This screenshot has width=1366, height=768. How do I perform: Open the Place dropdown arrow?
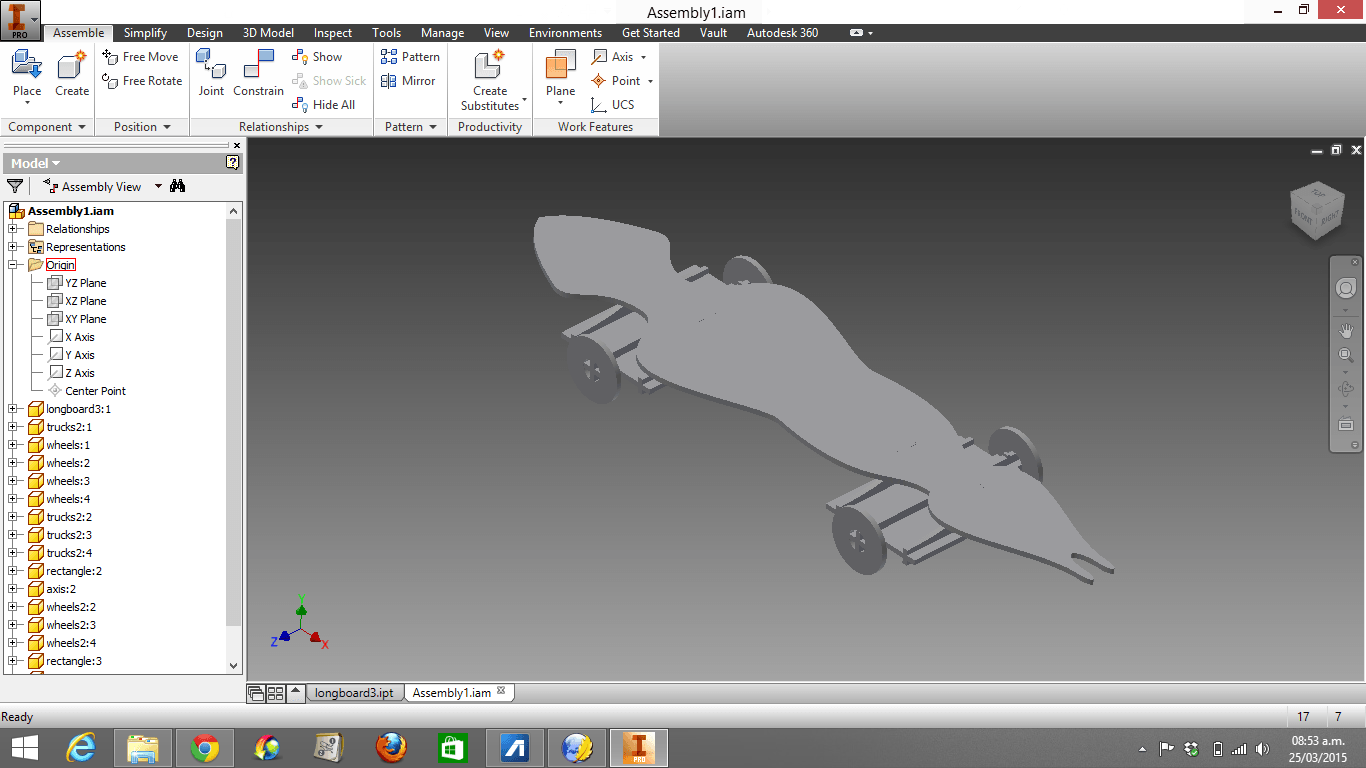(x=27, y=103)
